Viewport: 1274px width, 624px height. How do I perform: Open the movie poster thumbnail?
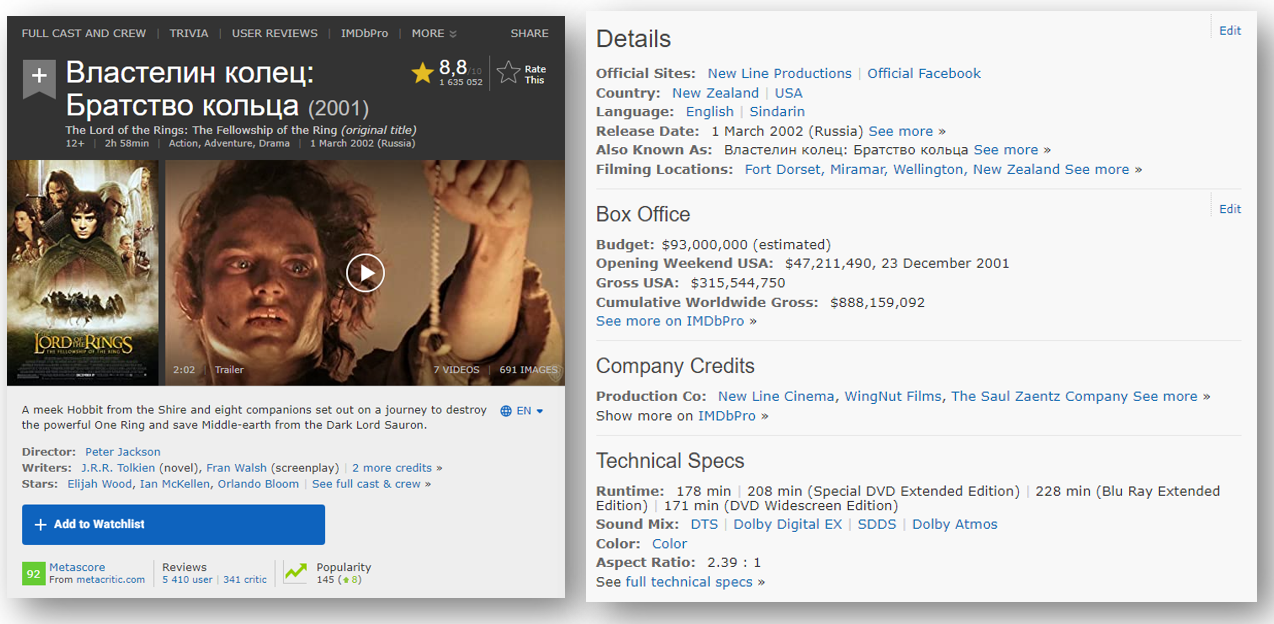[x=82, y=272]
